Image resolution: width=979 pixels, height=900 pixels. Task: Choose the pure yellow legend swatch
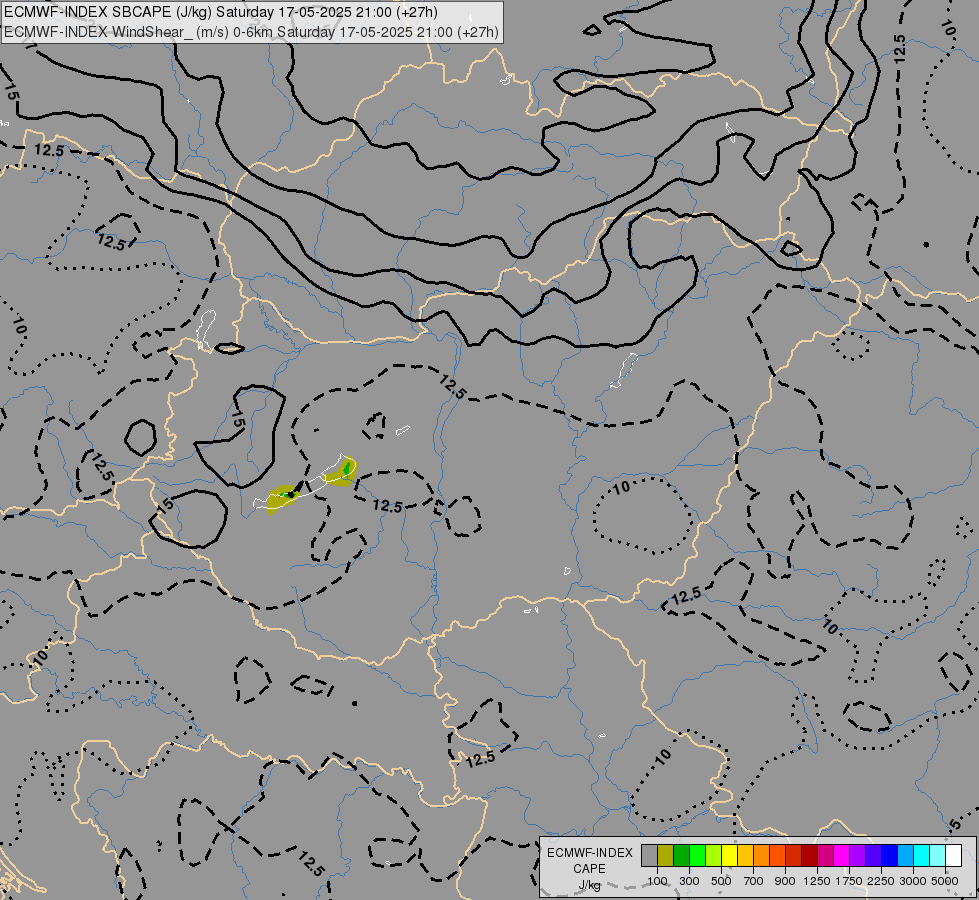[730, 856]
